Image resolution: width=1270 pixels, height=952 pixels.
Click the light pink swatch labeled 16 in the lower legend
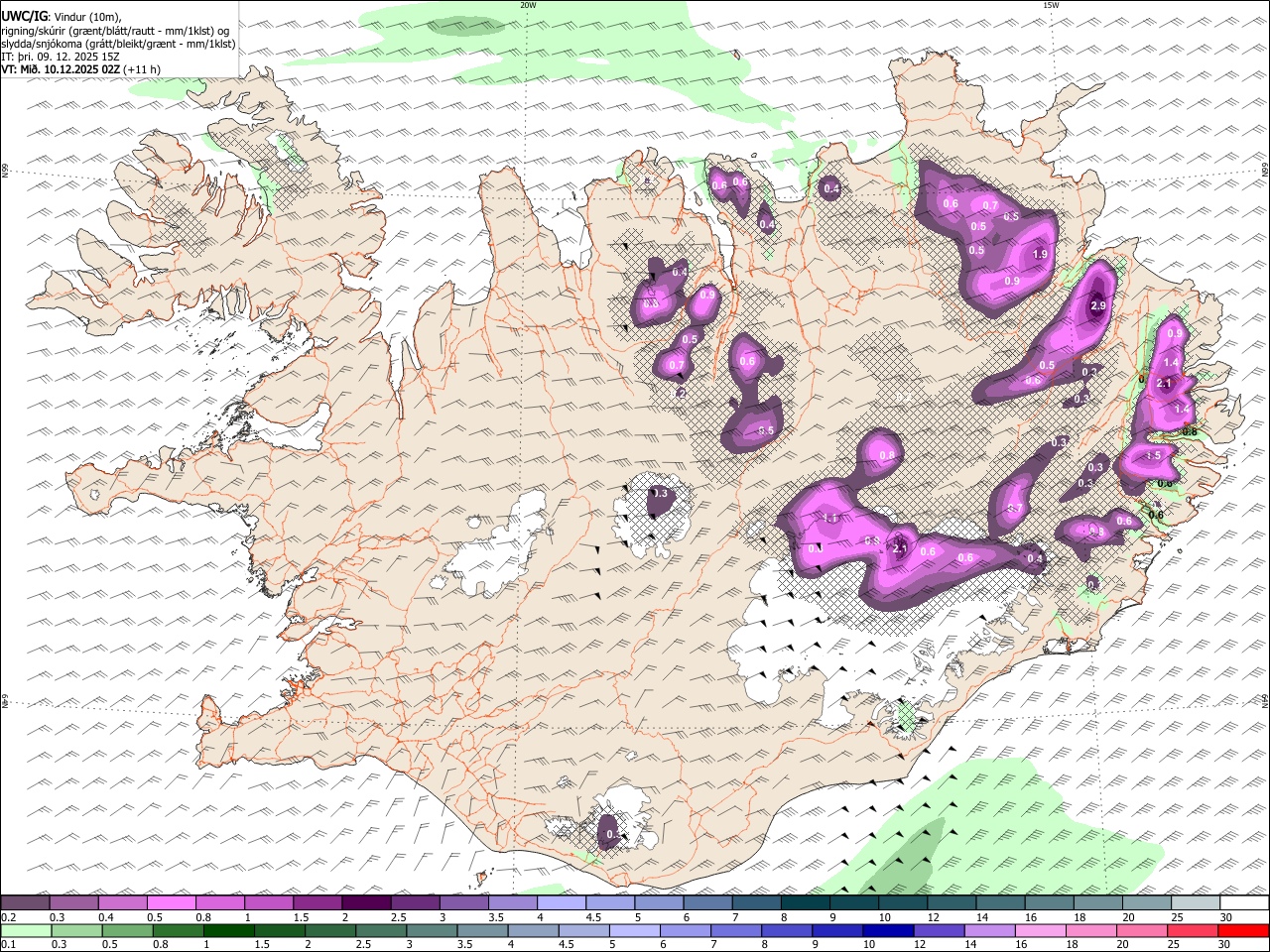click(1041, 930)
